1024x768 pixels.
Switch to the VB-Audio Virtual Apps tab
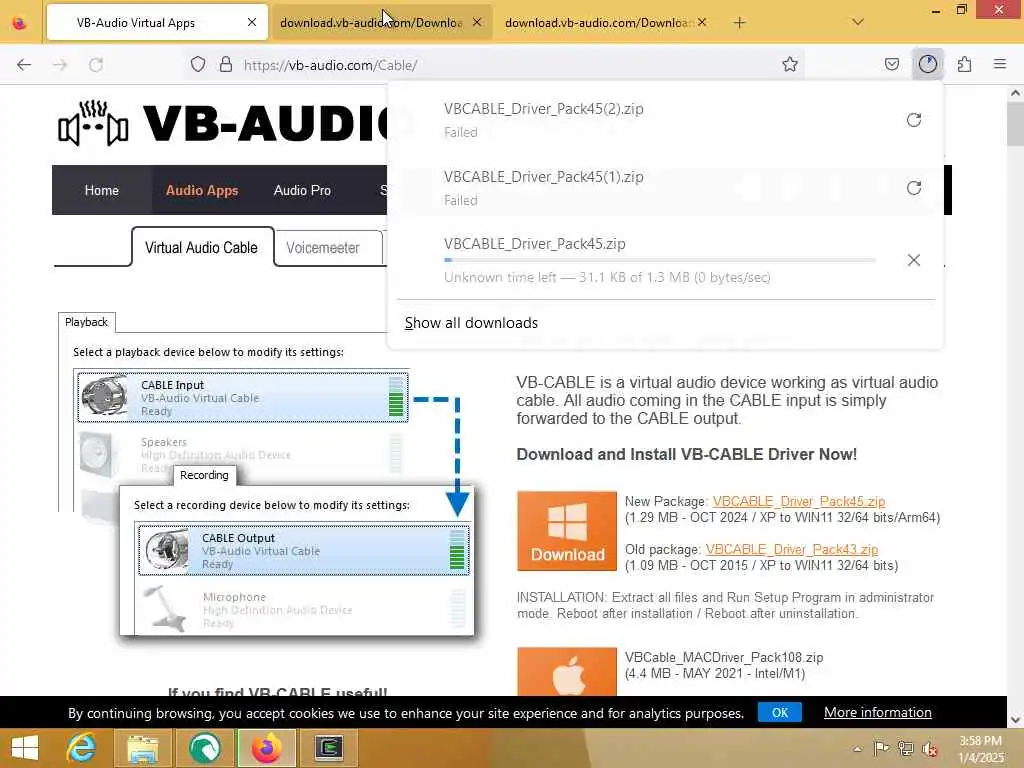click(x=157, y=23)
